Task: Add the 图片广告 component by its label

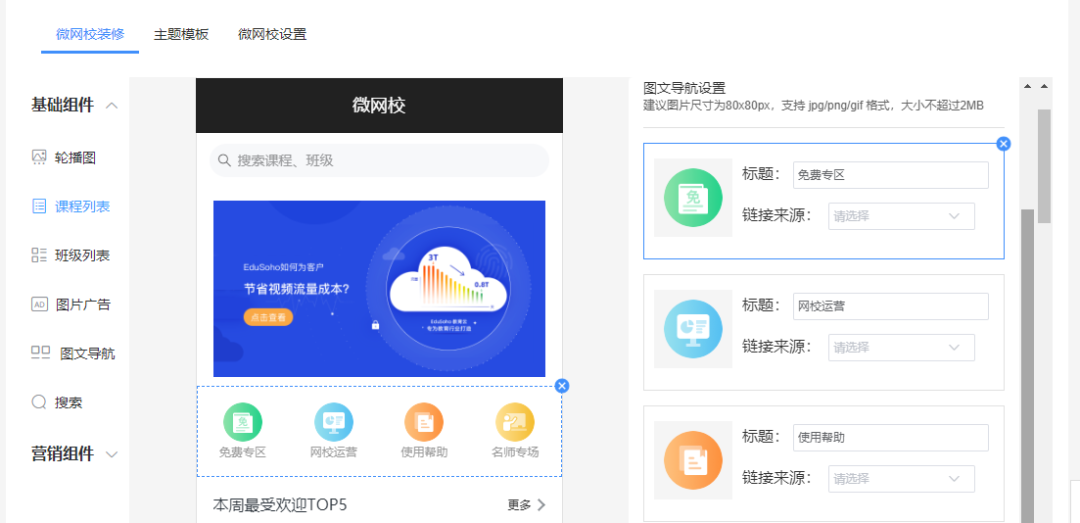Action: coord(83,305)
